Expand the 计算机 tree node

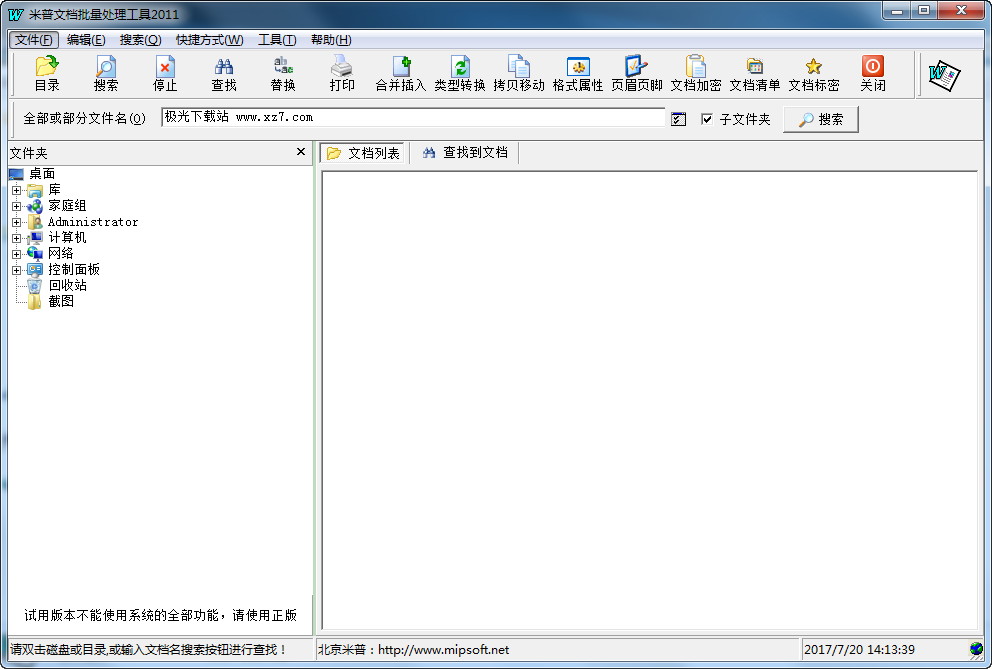[x=16, y=238]
